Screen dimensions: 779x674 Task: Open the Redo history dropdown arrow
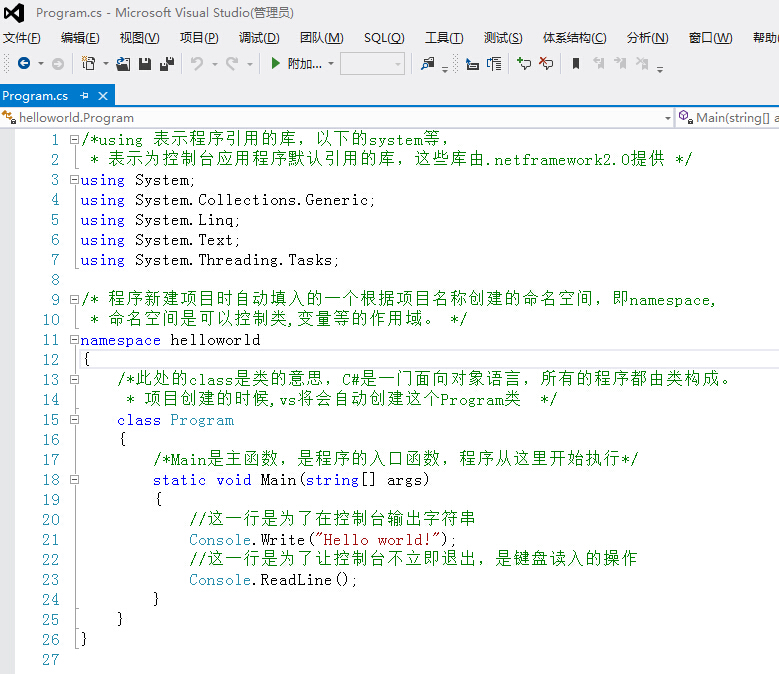click(x=249, y=64)
